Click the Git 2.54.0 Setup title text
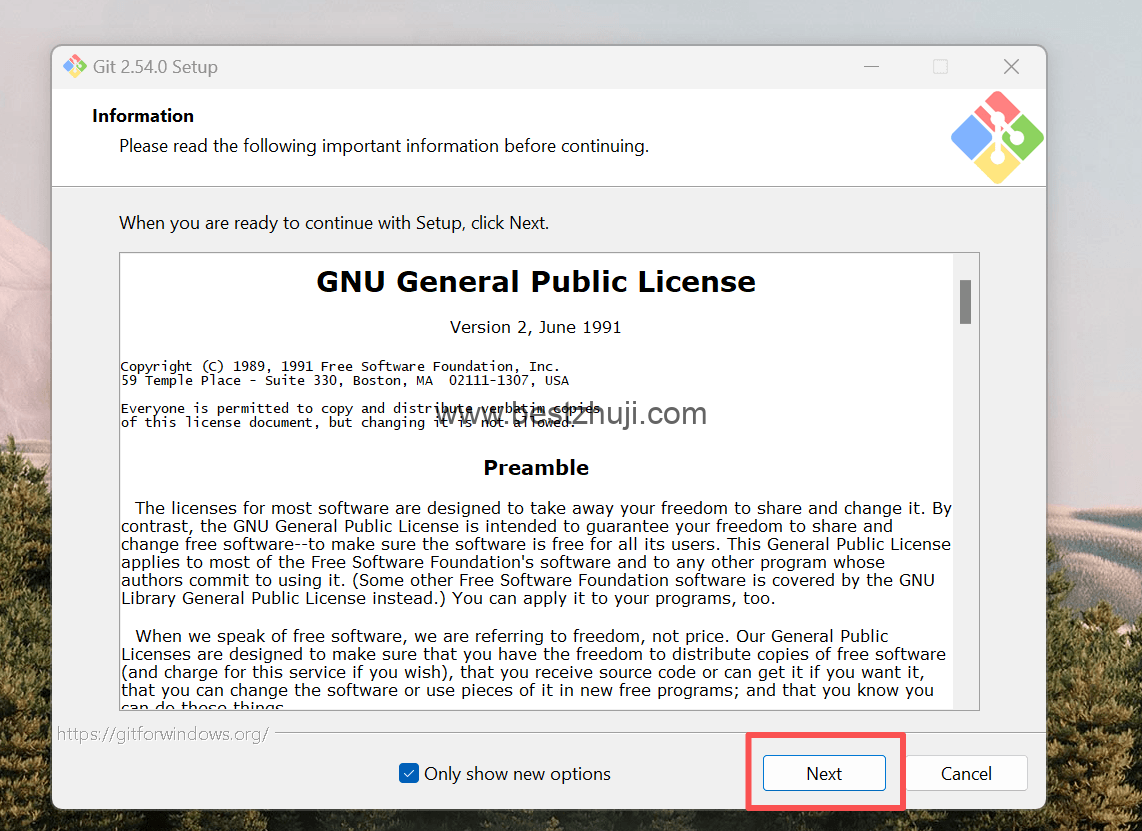The image size is (1142, 831). click(155, 66)
